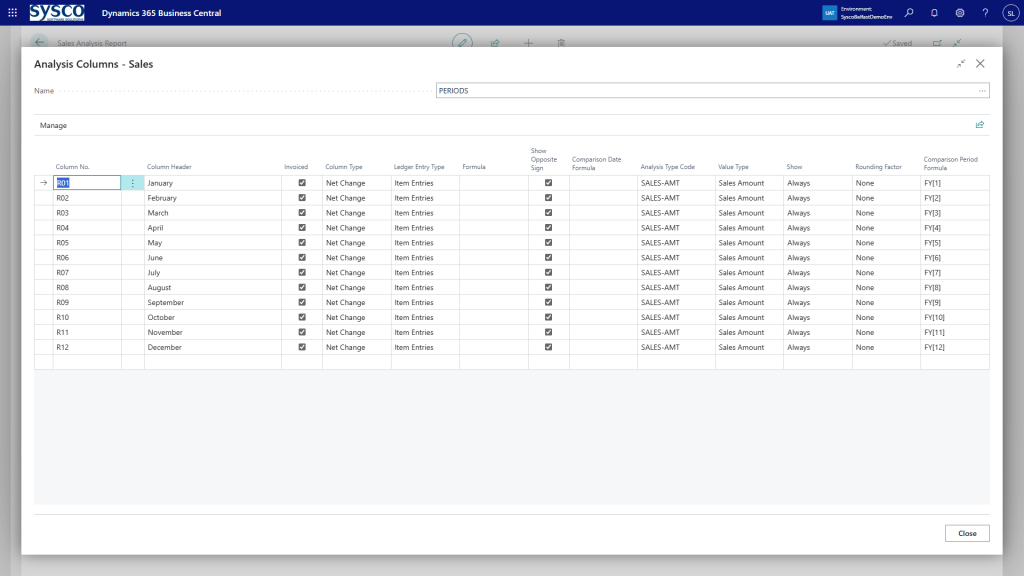This screenshot has height=576, width=1024.
Task: Open the settings gear icon
Action: (960, 13)
